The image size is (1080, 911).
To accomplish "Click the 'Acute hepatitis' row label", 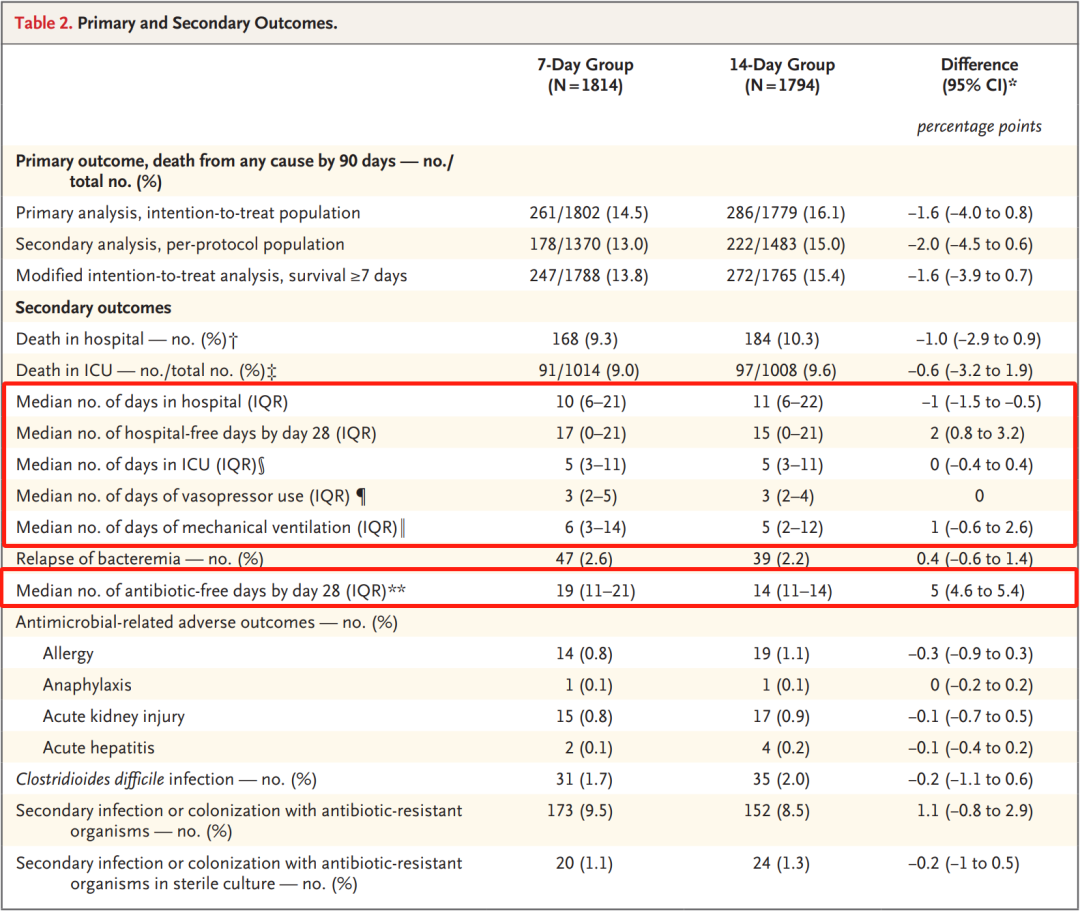I will 98,748.
